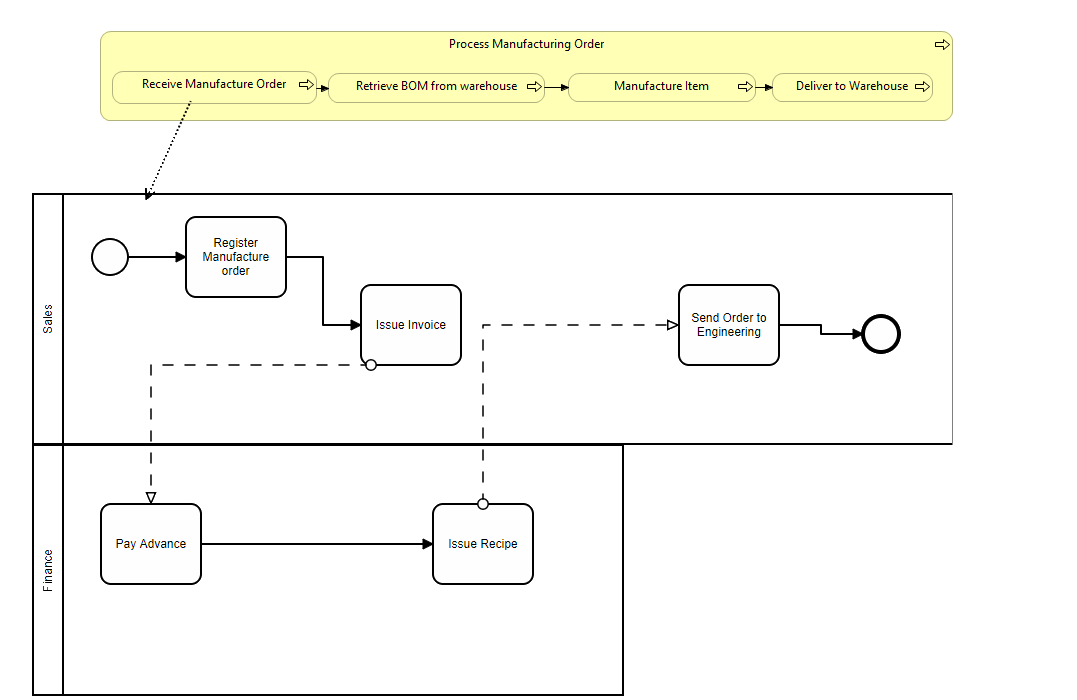The width and height of the screenshot is (1077, 700).
Task: Click message flow arrowhead at Send Order to Engineering
Action: click(672, 325)
